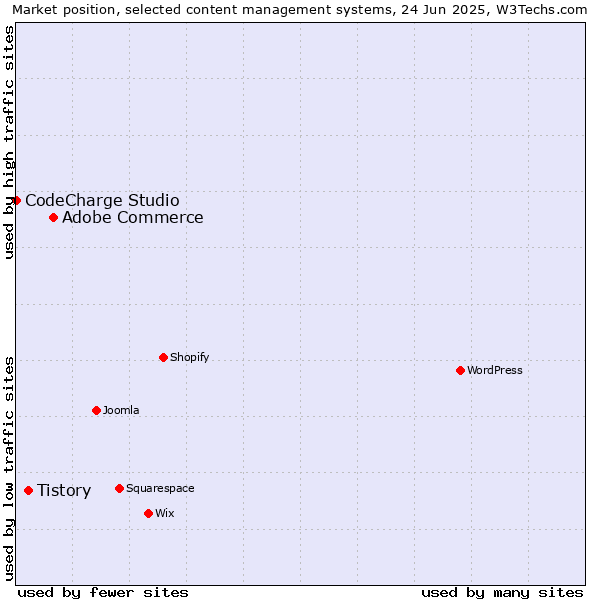The width and height of the screenshot is (600, 600).
Task: Select the 'WordPress' label text
Action: (x=495, y=370)
